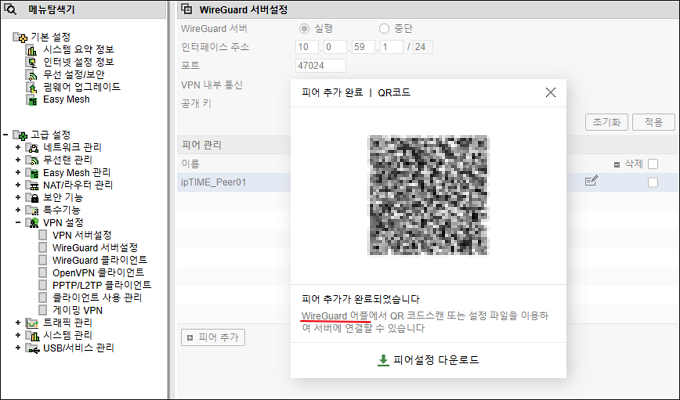This screenshot has width=680, height=400.
Task: Click the 무선 설정/보안 icon
Action: point(32,75)
